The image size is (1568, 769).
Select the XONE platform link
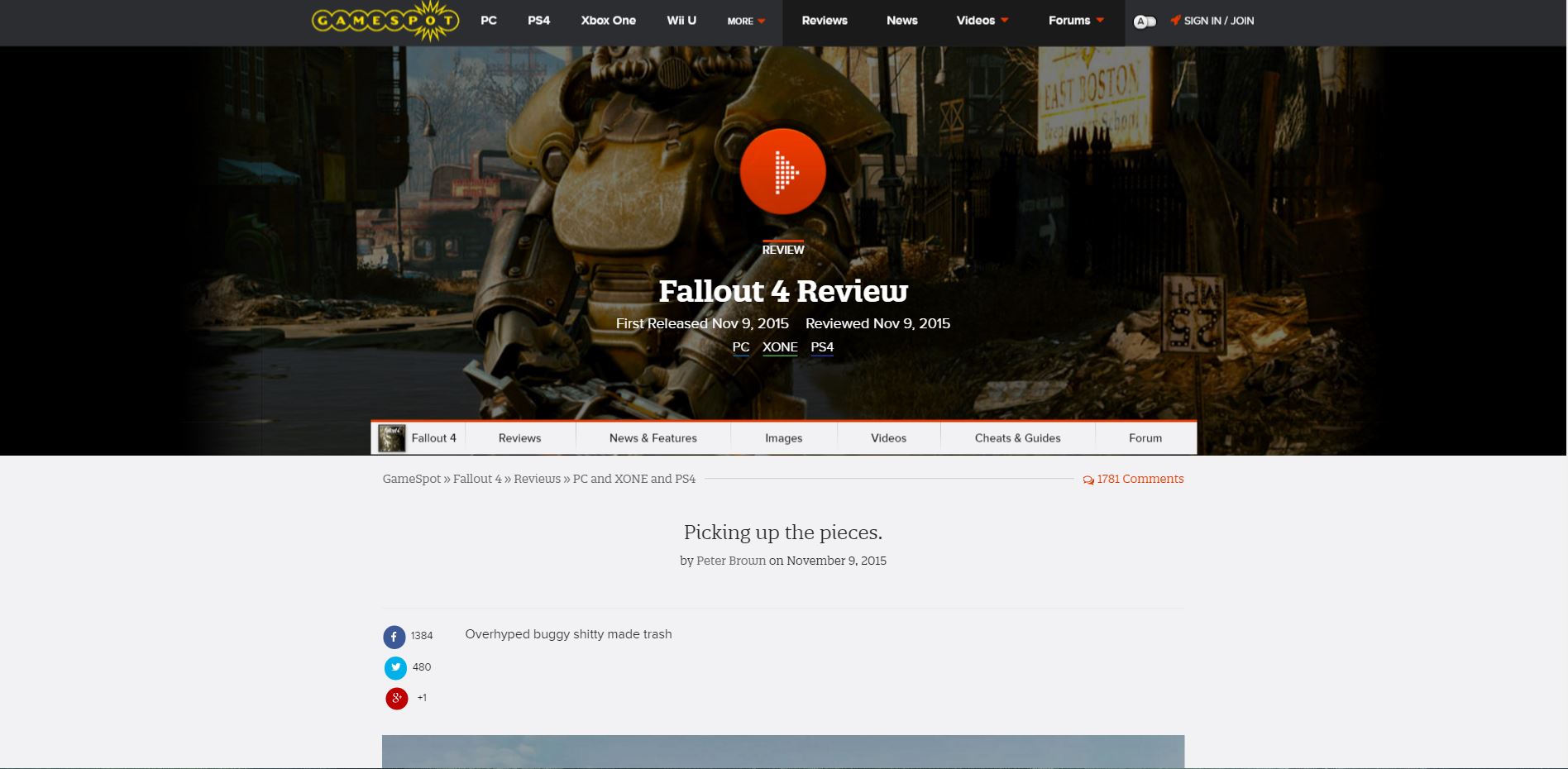(x=780, y=347)
